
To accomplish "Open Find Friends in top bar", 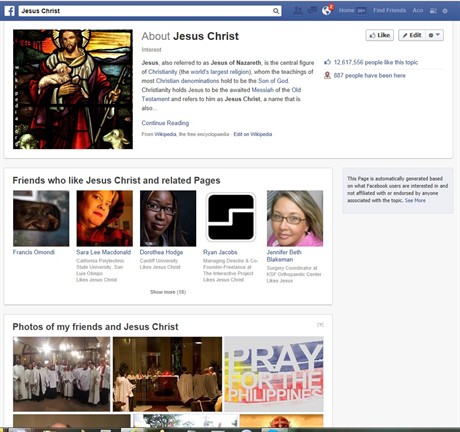I will [x=389, y=10].
